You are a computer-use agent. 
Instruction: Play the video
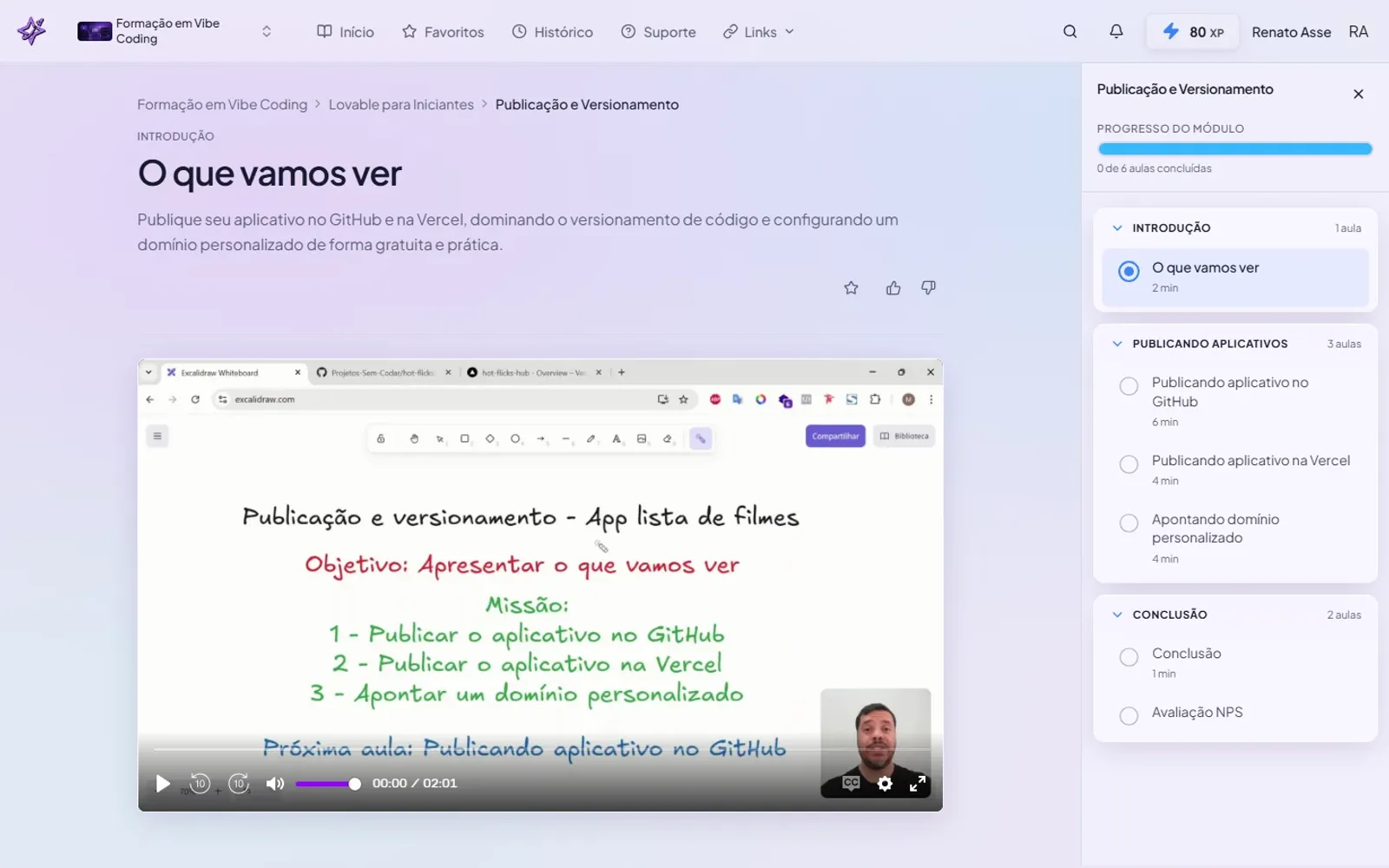tap(162, 784)
